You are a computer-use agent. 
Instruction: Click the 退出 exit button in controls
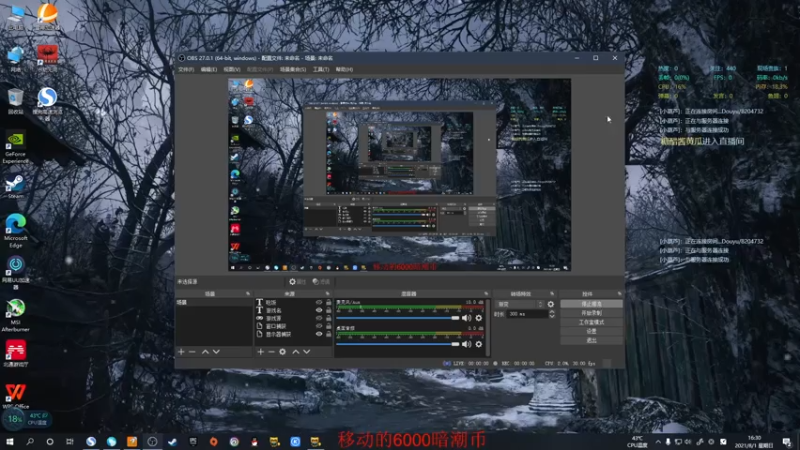coord(591,340)
